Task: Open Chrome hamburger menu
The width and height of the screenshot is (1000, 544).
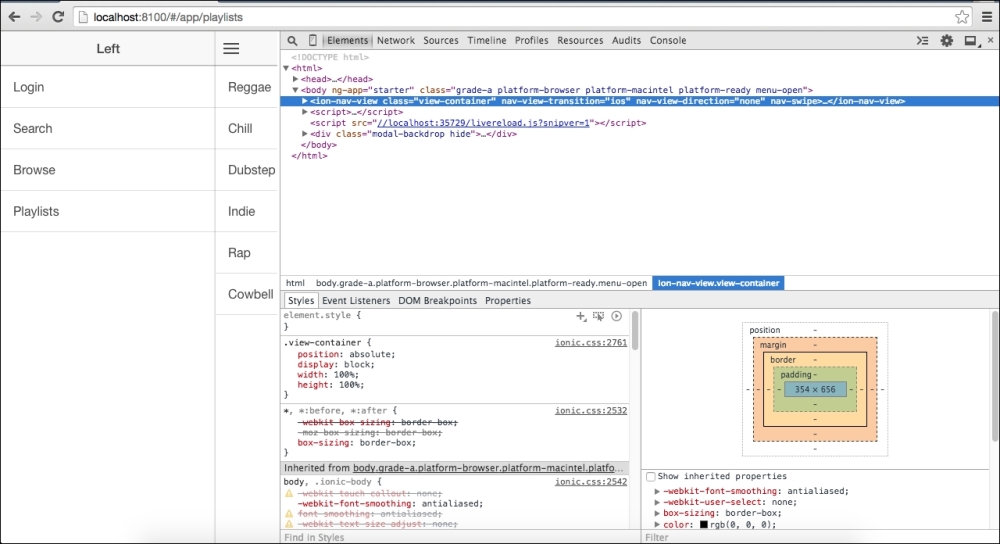Action: (x=987, y=17)
